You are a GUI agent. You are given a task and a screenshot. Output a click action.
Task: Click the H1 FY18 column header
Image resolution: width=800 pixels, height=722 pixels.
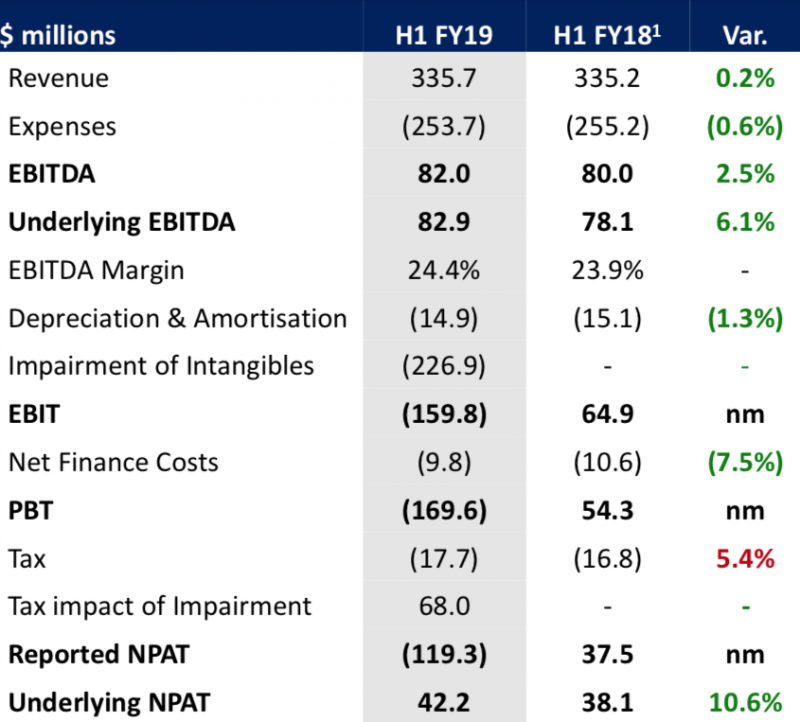click(x=607, y=37)
